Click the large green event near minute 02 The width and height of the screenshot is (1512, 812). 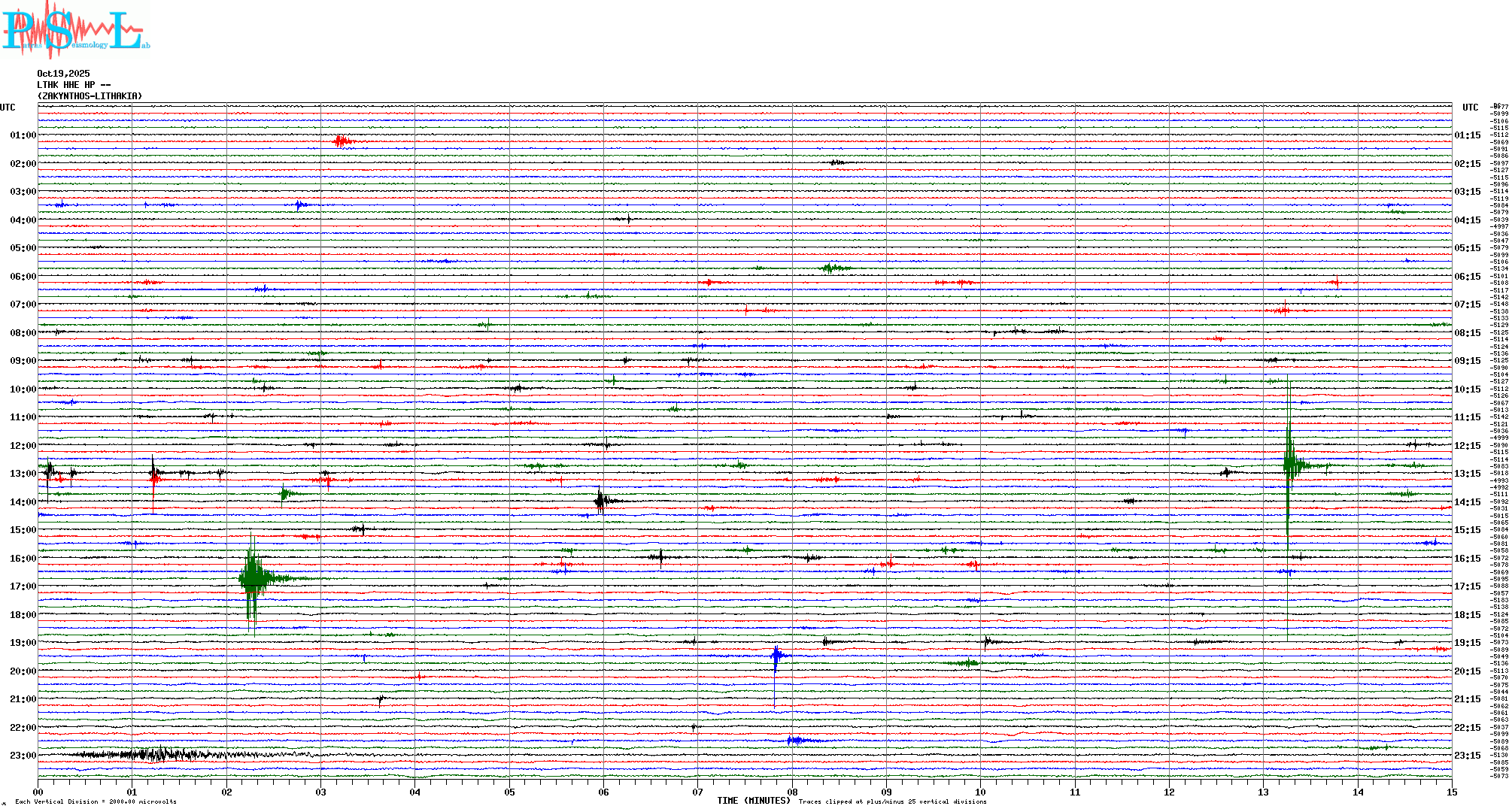click(x=254, y=579)
